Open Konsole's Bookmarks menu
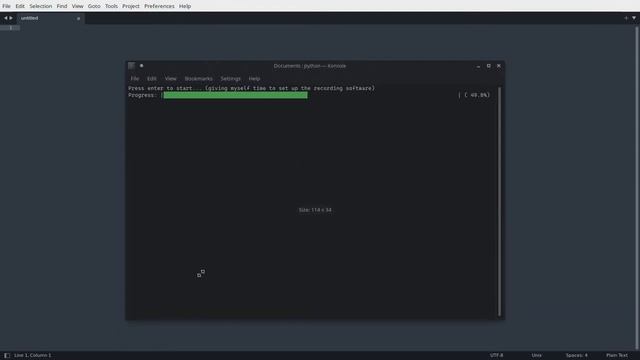Viewport: 640px width, 360px height. (198, 78)
